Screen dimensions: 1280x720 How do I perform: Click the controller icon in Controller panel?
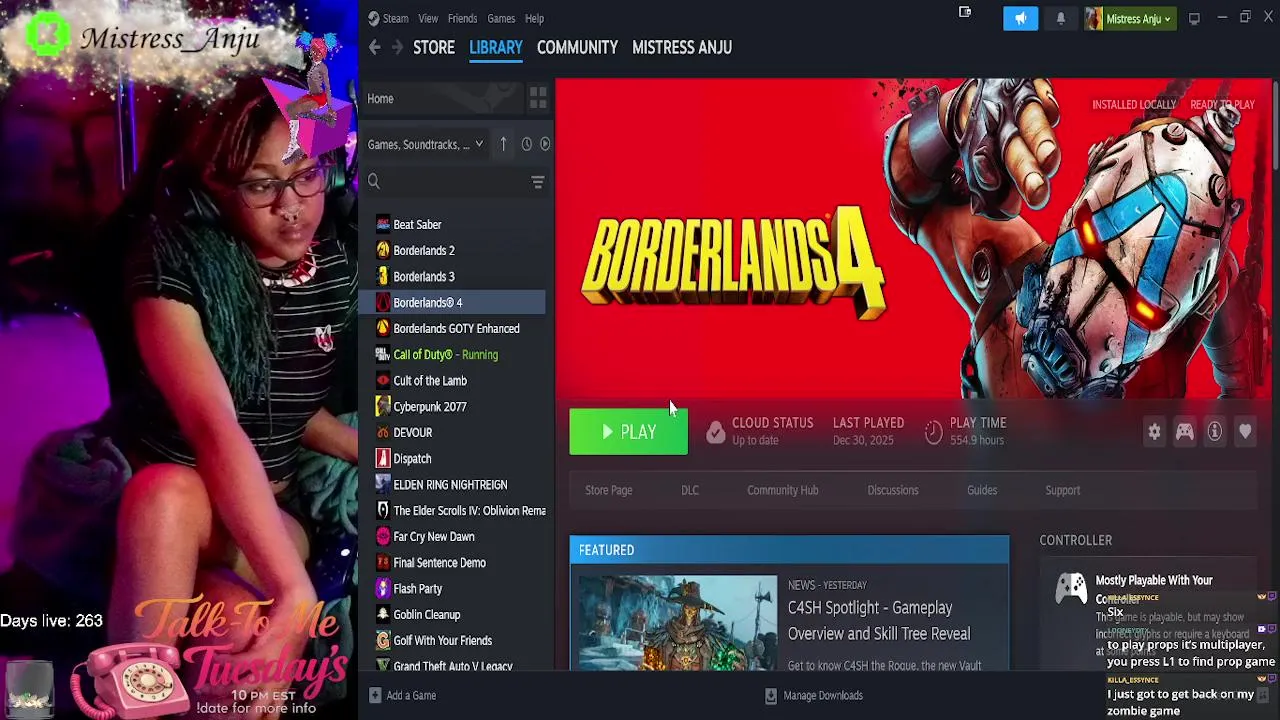coord(1070,587)
